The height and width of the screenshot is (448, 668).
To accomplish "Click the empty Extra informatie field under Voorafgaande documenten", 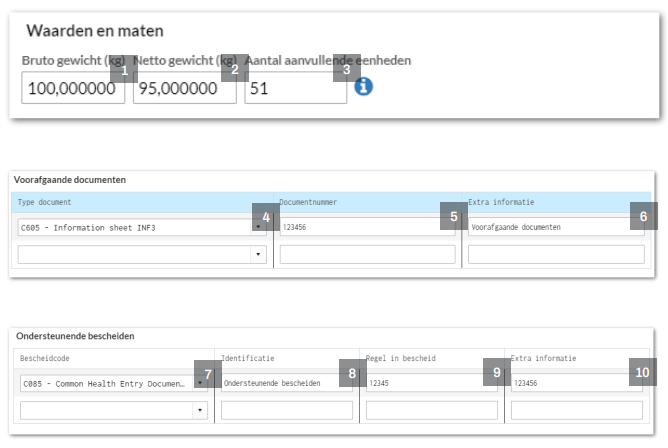I will click(556, 254).
